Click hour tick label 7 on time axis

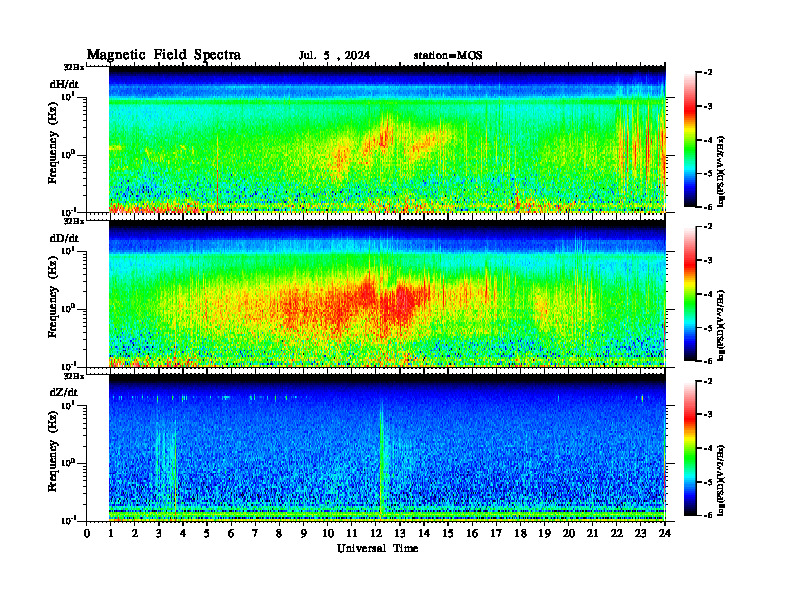(x=255, y=534)
